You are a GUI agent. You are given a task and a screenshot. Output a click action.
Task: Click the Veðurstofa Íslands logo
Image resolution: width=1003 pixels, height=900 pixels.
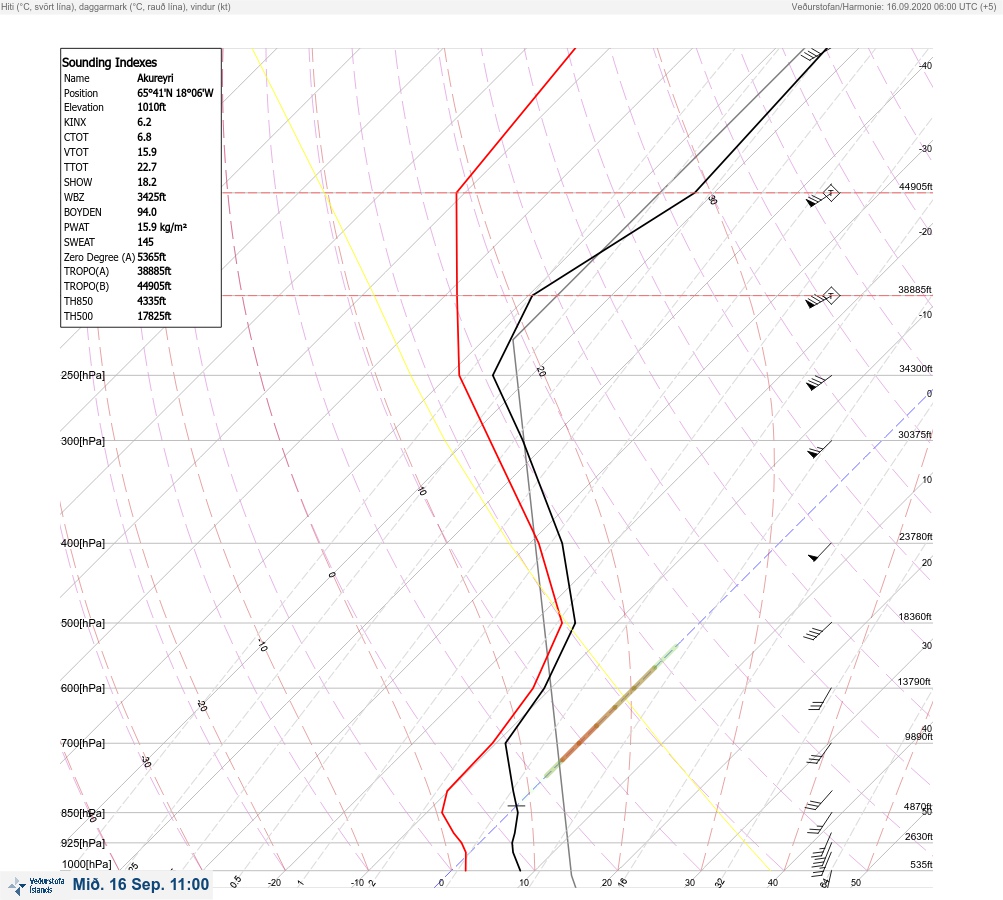point(36,886)
